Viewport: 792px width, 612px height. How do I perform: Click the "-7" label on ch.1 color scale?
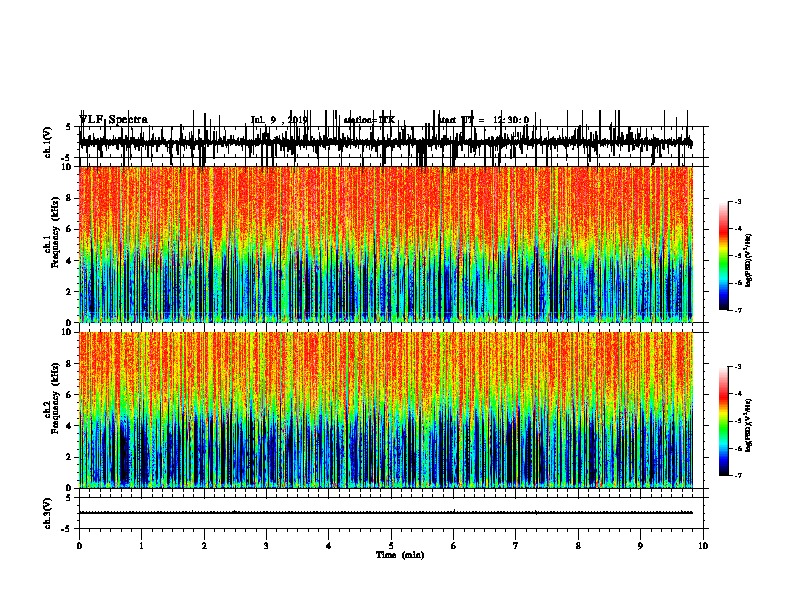(x=738, y=310)
